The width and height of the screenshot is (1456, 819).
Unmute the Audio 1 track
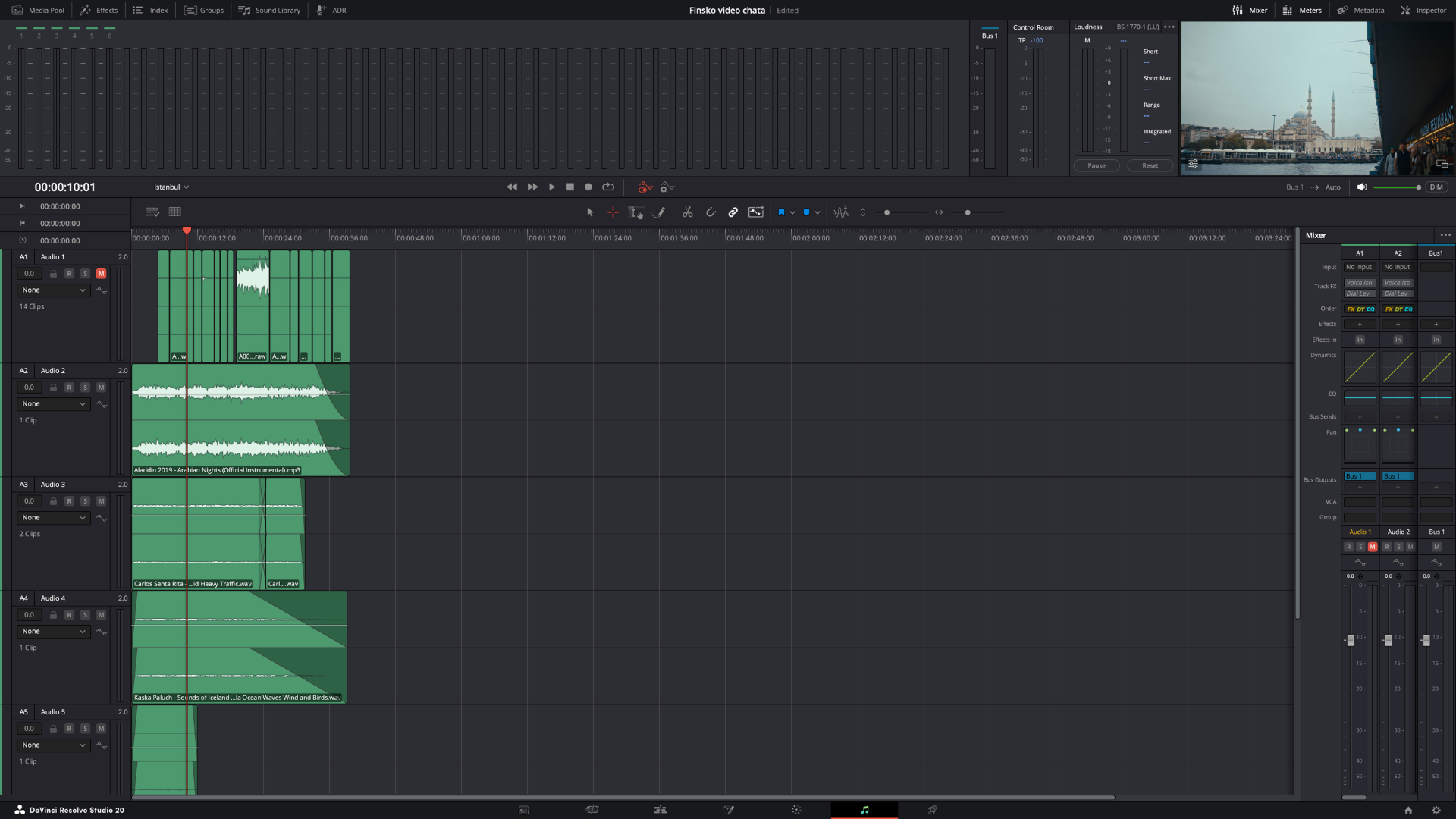101,274
